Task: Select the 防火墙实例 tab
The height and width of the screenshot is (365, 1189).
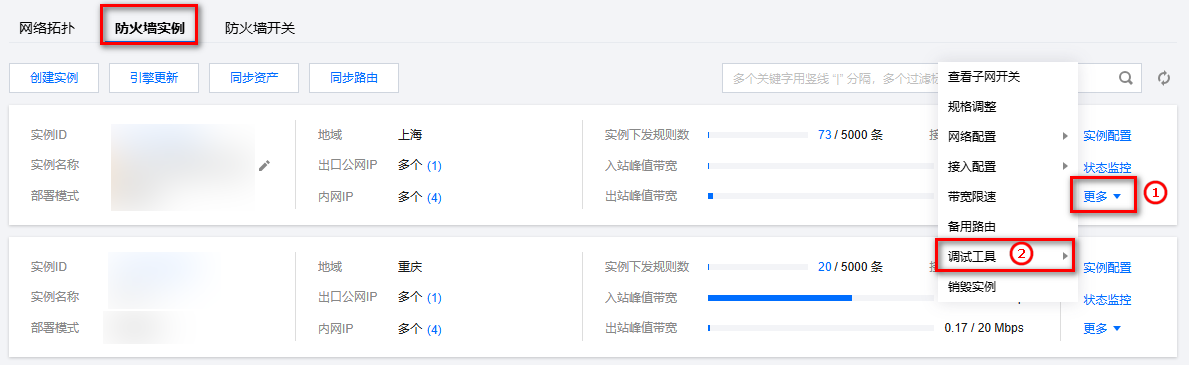Action: coord(149,29)
